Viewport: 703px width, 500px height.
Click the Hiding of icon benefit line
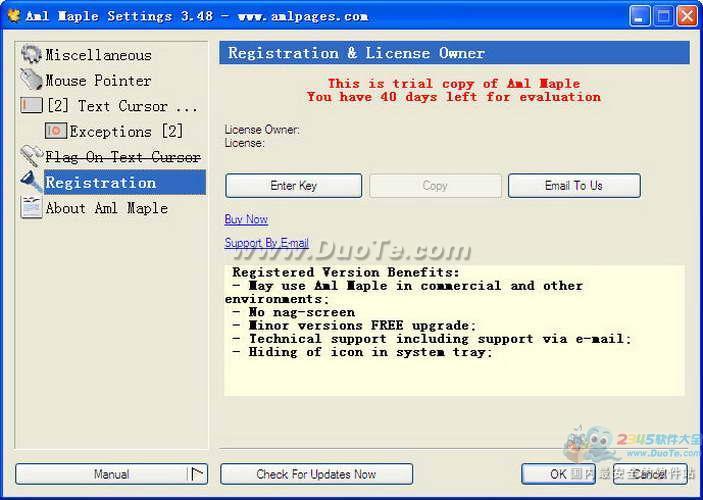point(362,352)
